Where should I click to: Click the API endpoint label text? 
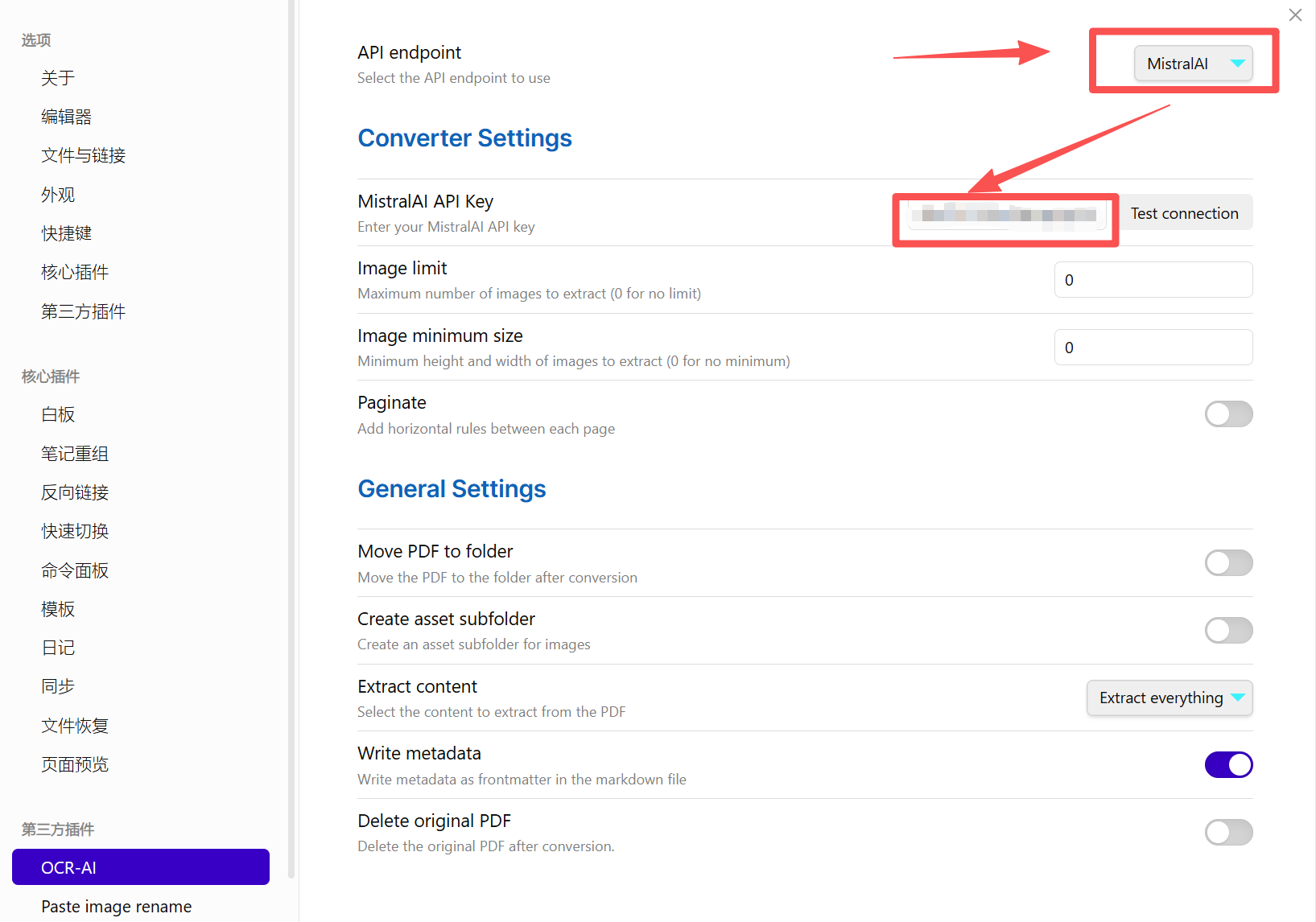click(409, 52)
